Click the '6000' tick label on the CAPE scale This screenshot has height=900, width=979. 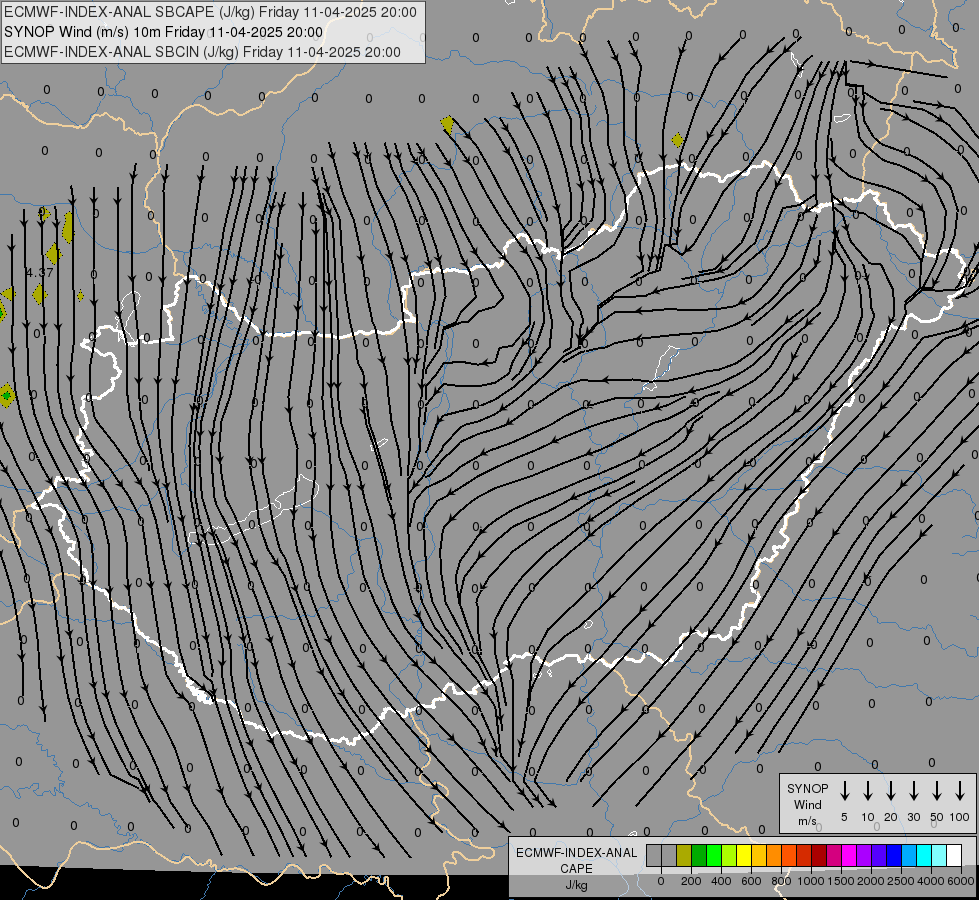[961, 881]
